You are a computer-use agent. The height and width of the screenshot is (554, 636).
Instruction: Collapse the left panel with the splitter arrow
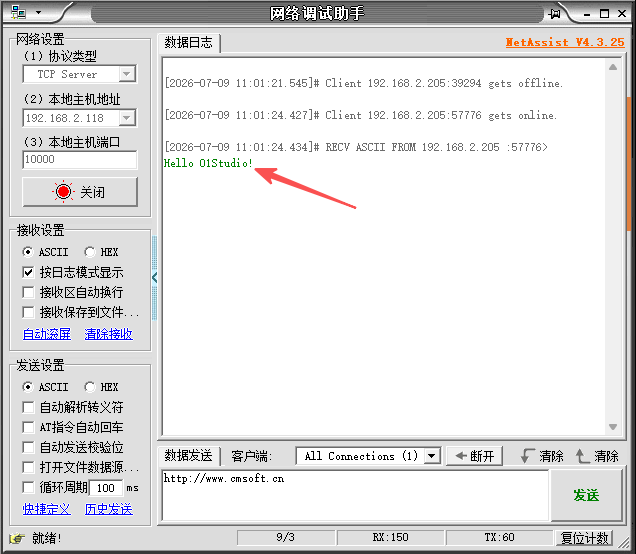pos(155,278)
